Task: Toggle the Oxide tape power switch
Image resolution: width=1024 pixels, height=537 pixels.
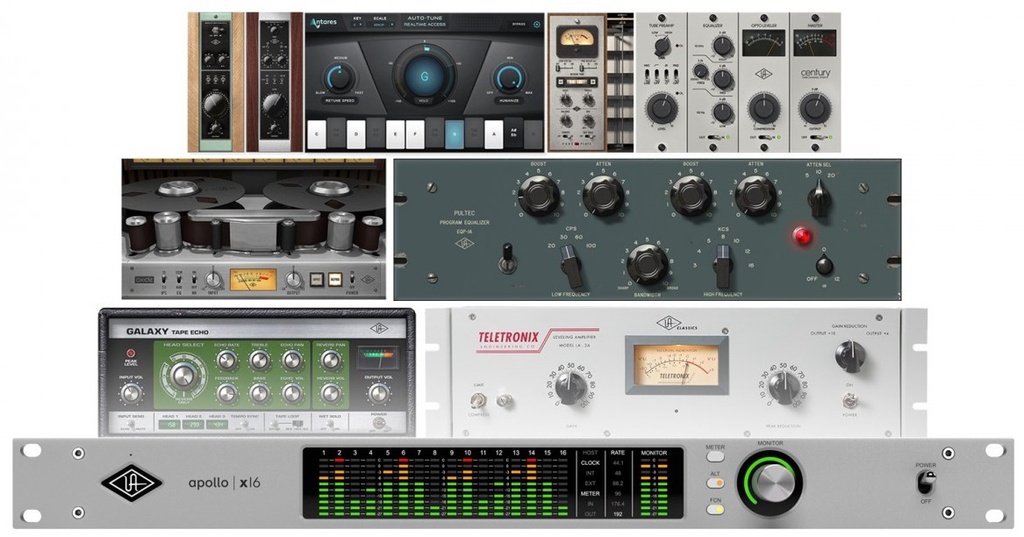Action: (x=353, y=280)
